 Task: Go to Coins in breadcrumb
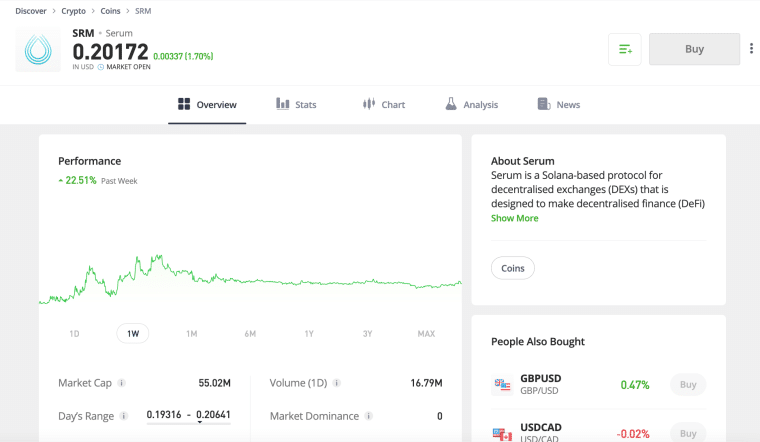[110, 11]
